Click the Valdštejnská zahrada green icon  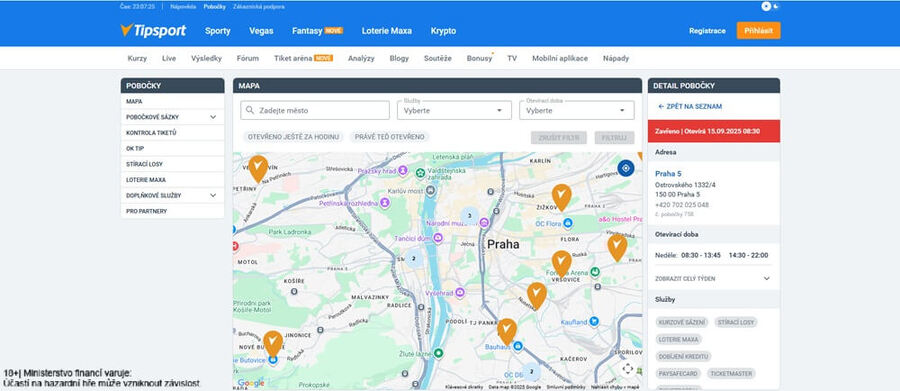click(421, 172)
